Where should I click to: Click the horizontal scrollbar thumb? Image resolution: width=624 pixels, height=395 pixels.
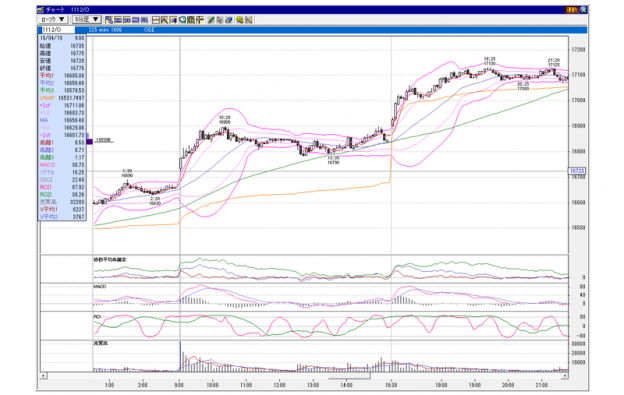tap(349, 376)
